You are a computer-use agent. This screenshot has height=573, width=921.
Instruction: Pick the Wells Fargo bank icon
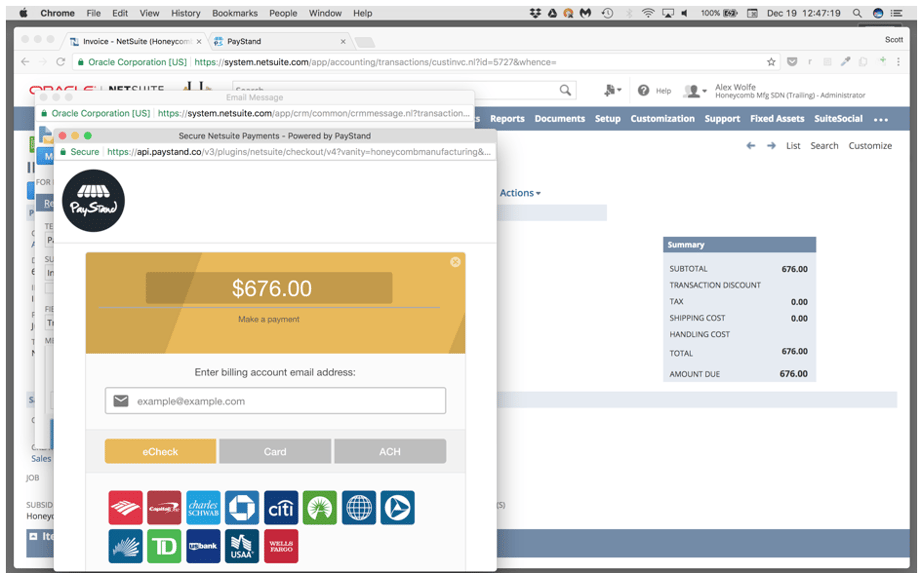(x=281, y=546)
